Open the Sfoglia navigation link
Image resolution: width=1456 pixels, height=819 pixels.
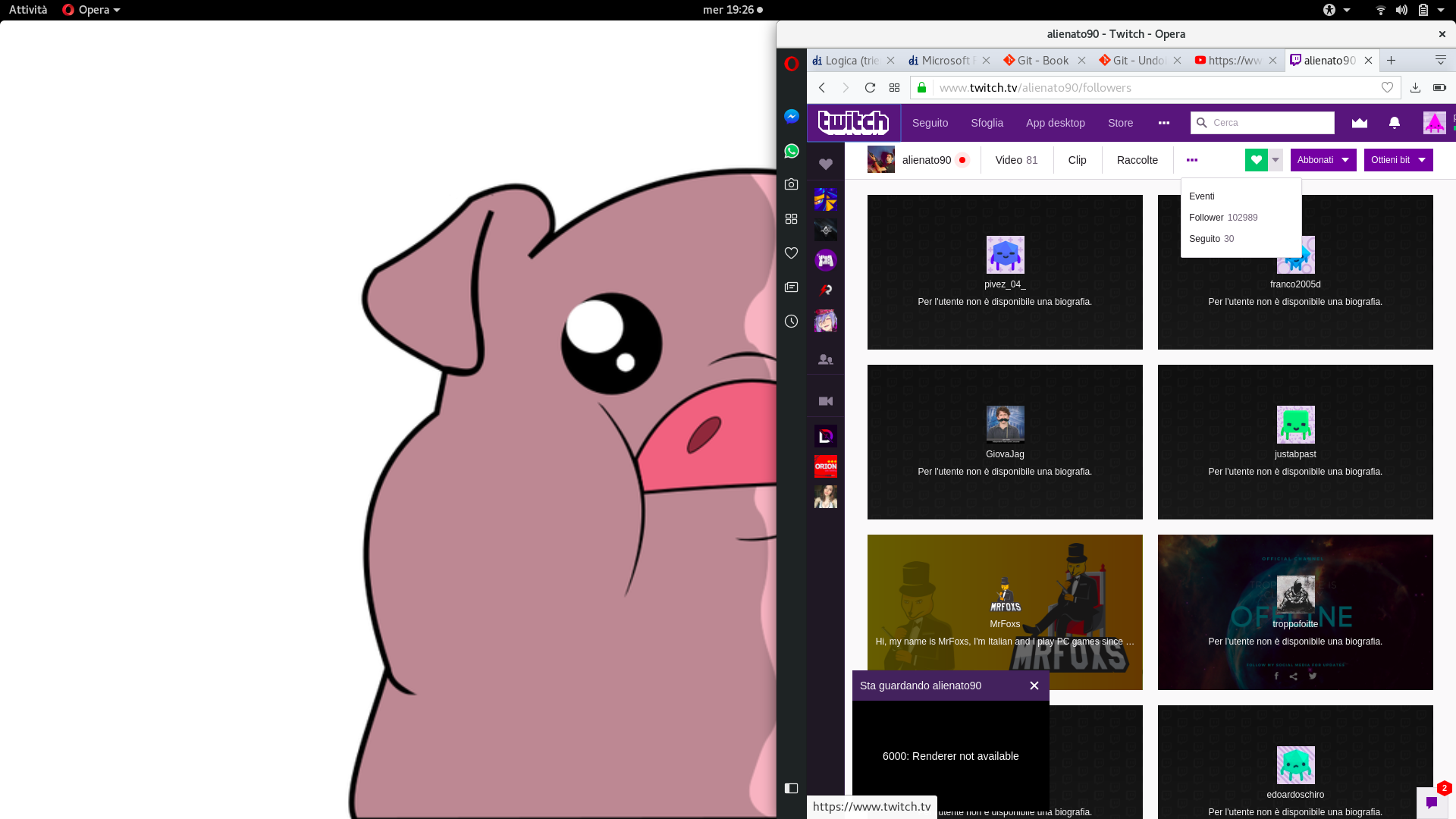(987, 123)
